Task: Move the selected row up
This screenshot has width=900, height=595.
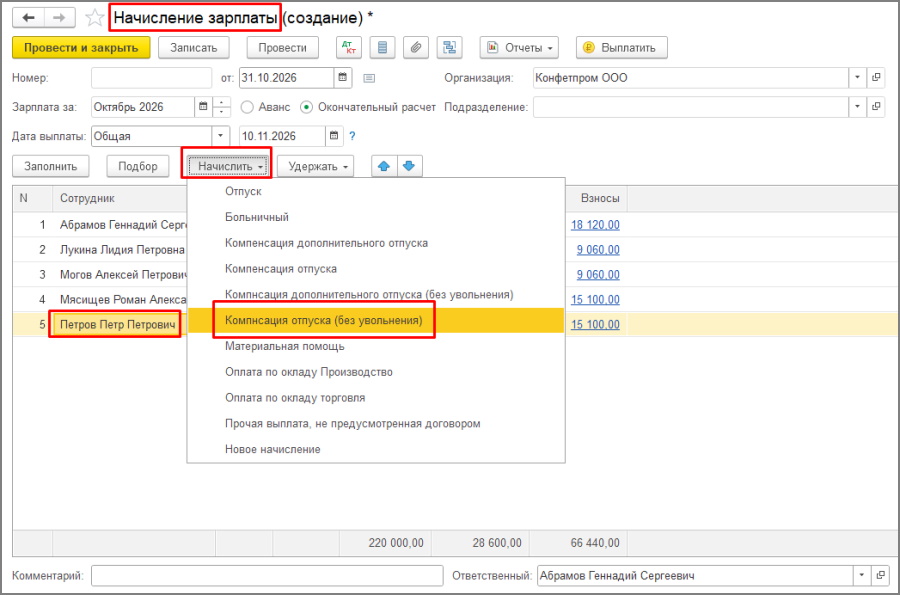Action: click(384, 166)
